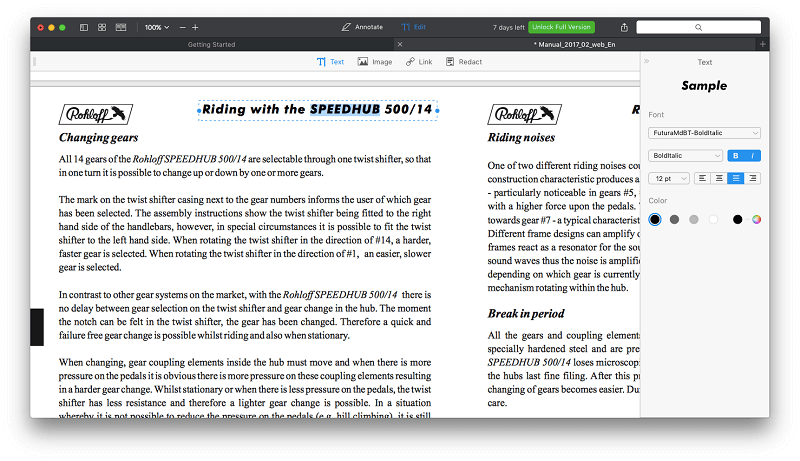Image resolution: width=800 pixels, height=461 pixels.
Task: Open the share/export icon
Action: pyautogui.click(x=624, y=28)
